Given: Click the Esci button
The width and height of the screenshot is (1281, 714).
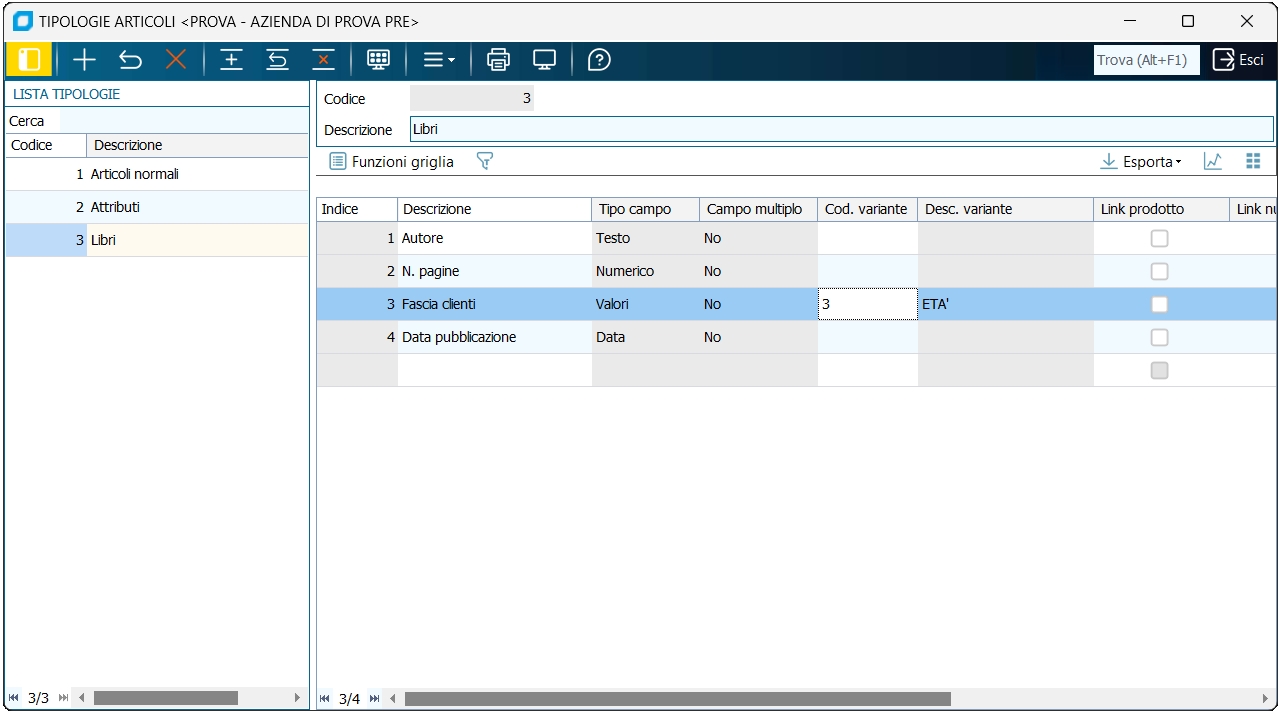Looking at the screenshot, I should coord(1239,60).
